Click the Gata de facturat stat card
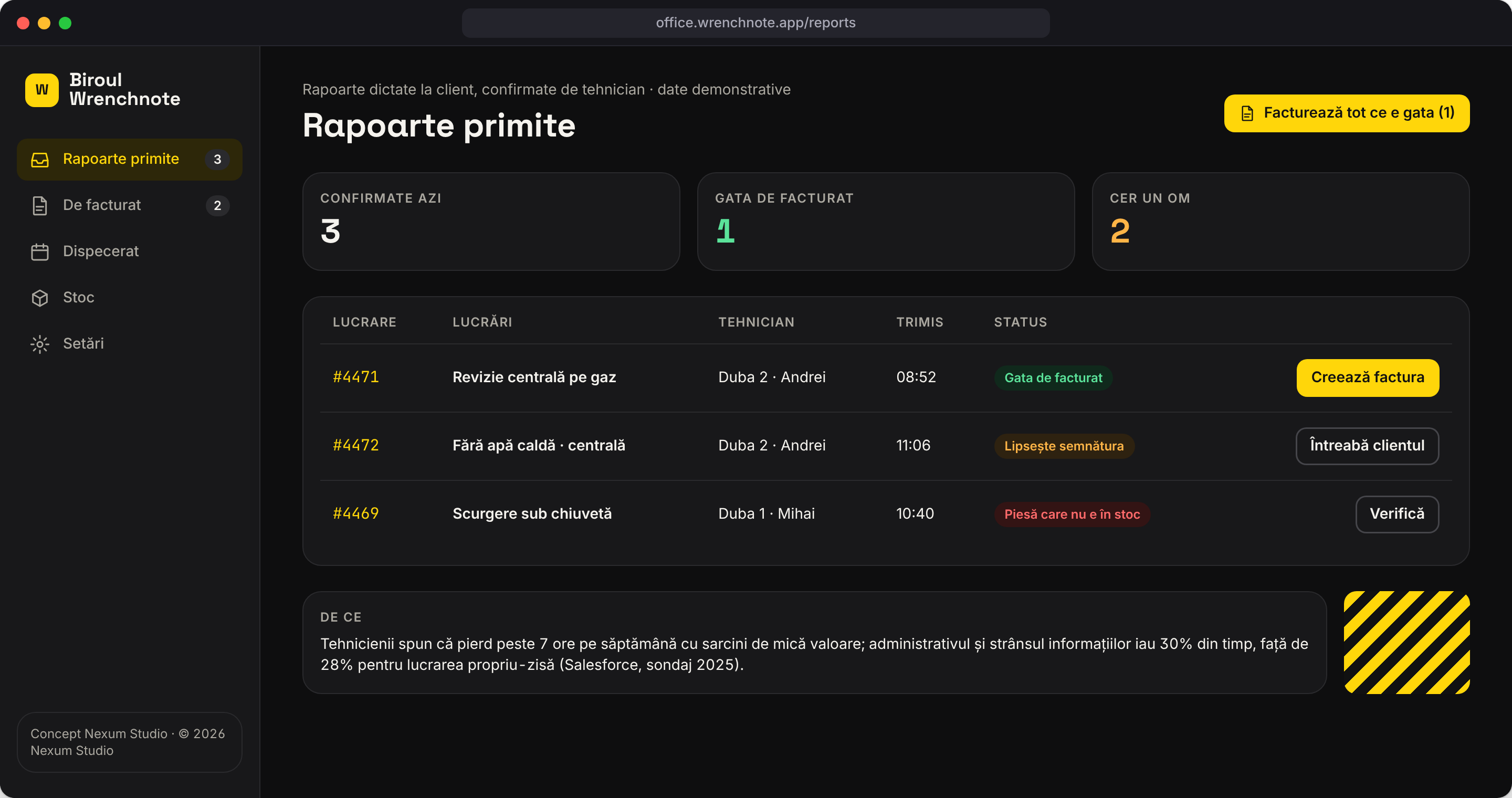 click(x=886, y=221)
